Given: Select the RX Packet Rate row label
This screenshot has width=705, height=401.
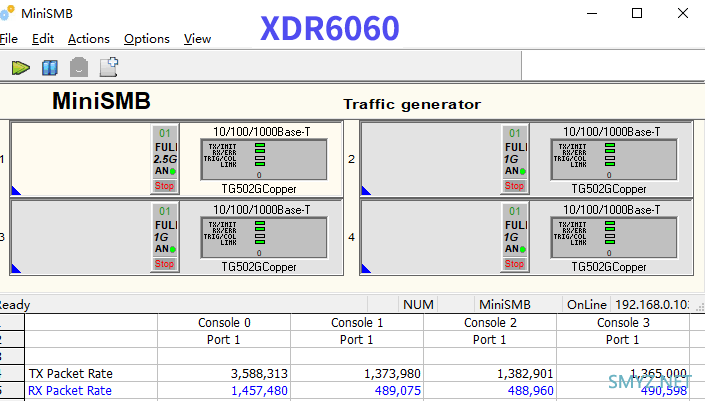Looking at the screenshot, I should click(x=70, y=391).
